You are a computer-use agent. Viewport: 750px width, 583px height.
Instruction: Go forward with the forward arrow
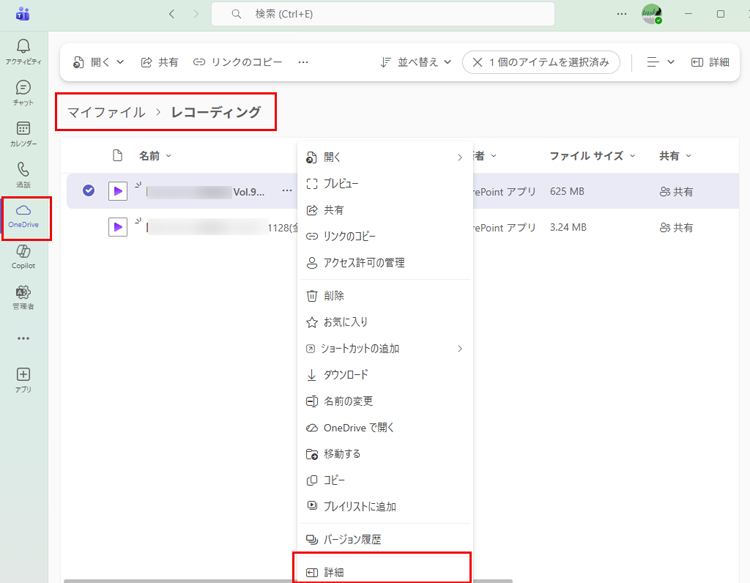[196, 14]
